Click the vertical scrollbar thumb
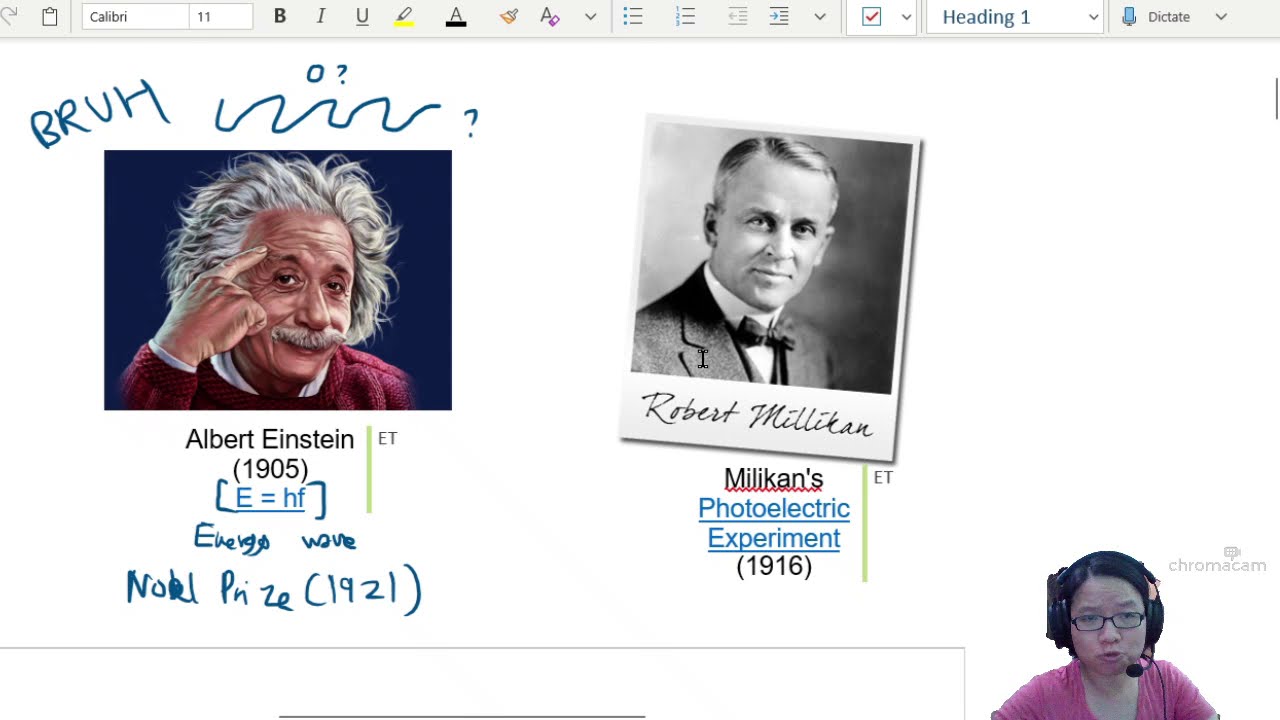The image size is (1280, 720). [1276, 98]
